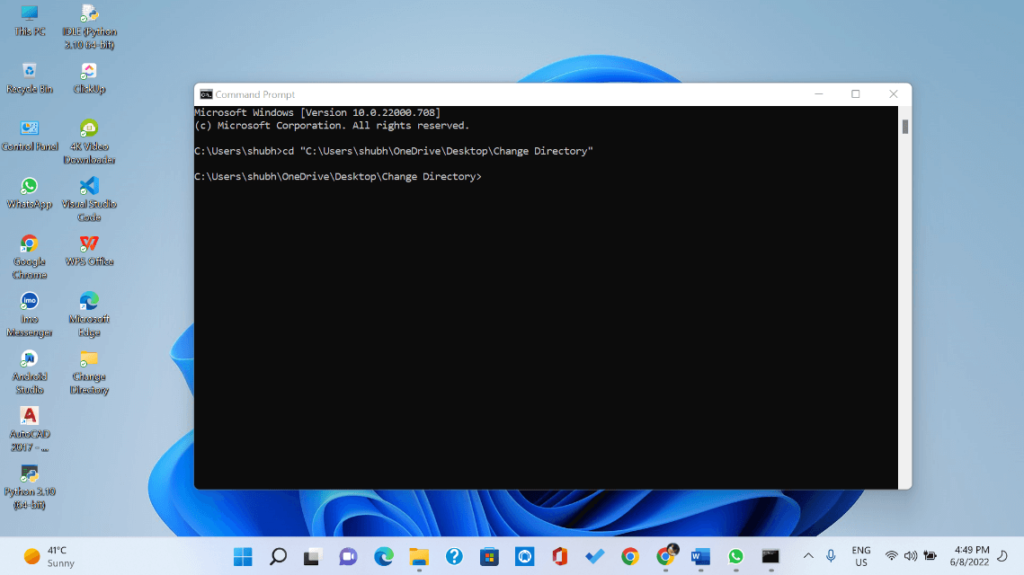
Task: Select Visual Studio Code desktop icon
Action: (89, 199)
